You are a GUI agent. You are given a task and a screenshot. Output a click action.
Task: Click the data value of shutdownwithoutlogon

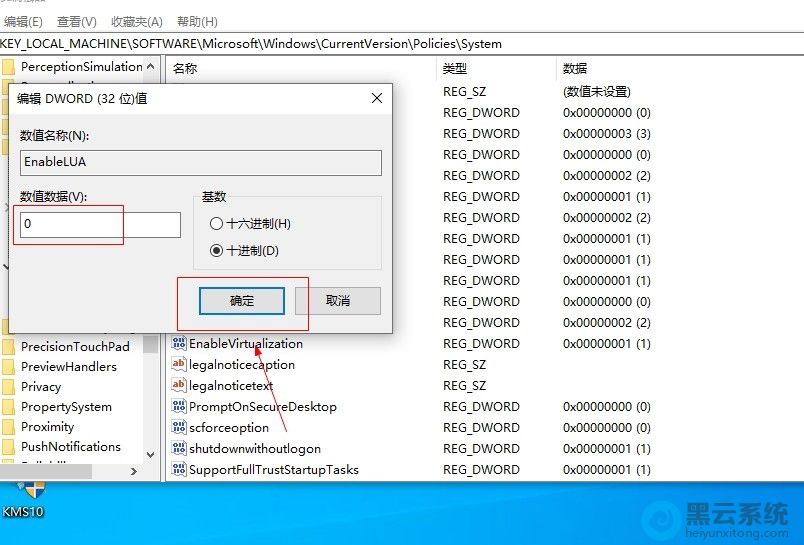(x=607, y=449)
